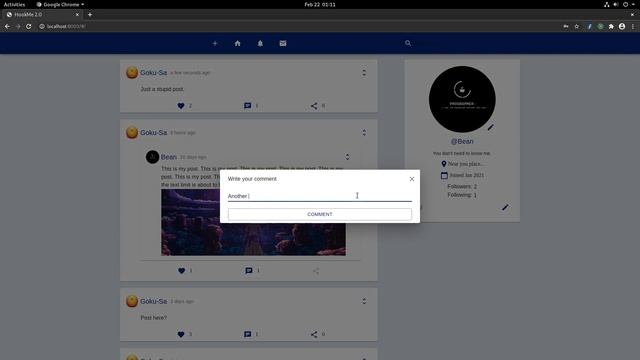Open Goku-Sa name on 'Post here?' post
The height and width of the screenshot is (360, 640).
[x=153, y=301]
